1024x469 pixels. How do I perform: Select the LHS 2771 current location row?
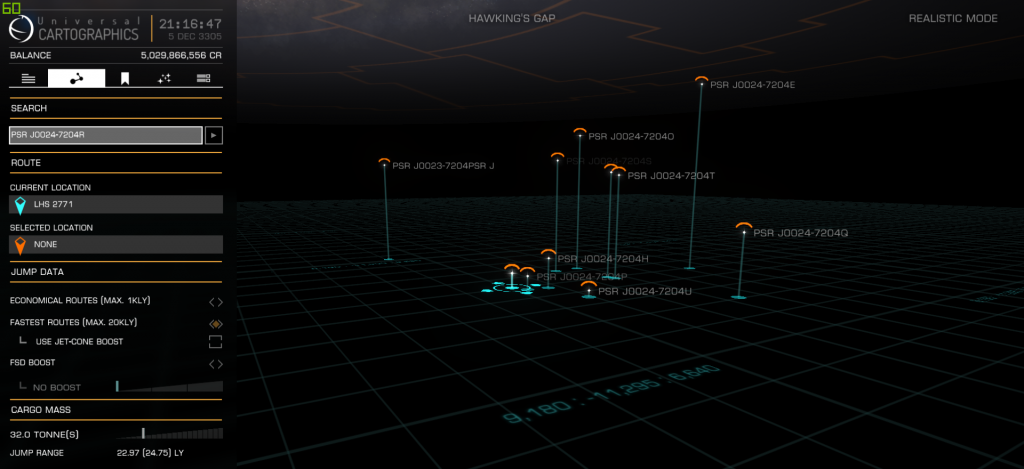pyautogui.click(x=116, y=204)
